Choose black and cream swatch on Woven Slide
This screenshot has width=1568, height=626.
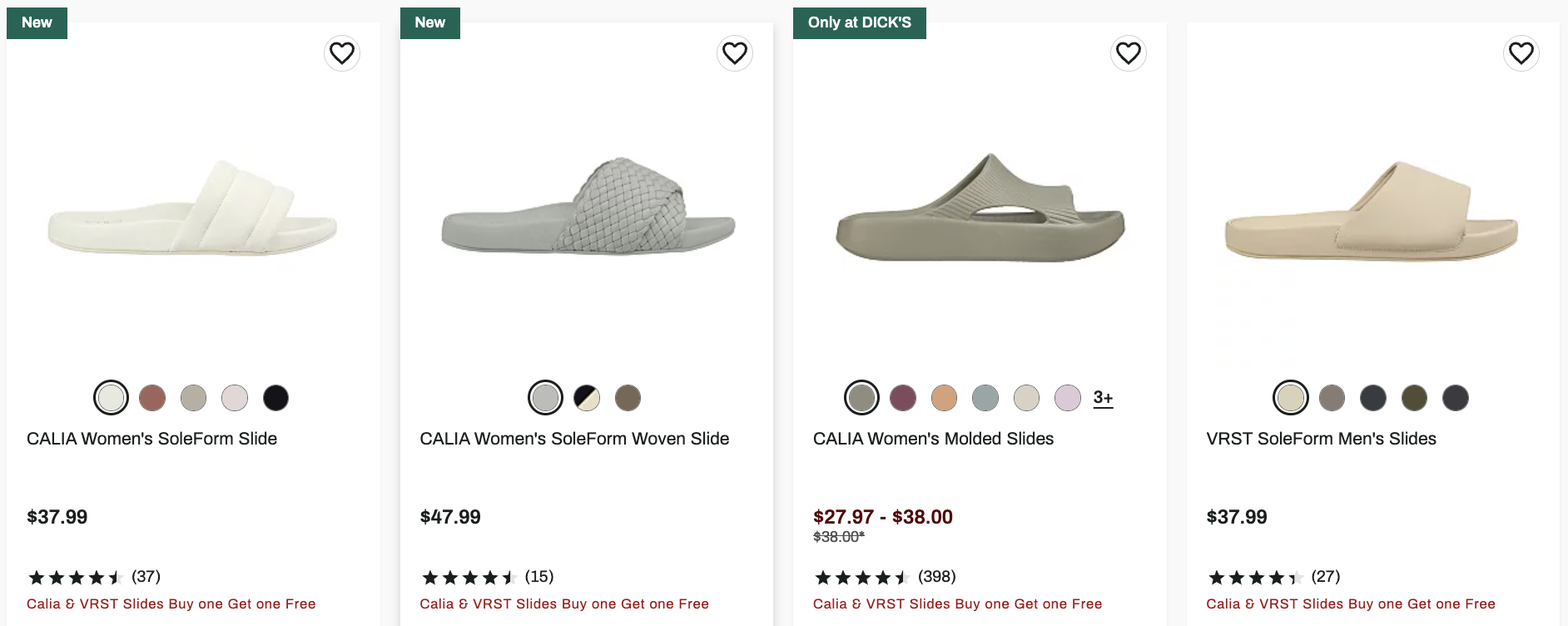coord(587,398)
